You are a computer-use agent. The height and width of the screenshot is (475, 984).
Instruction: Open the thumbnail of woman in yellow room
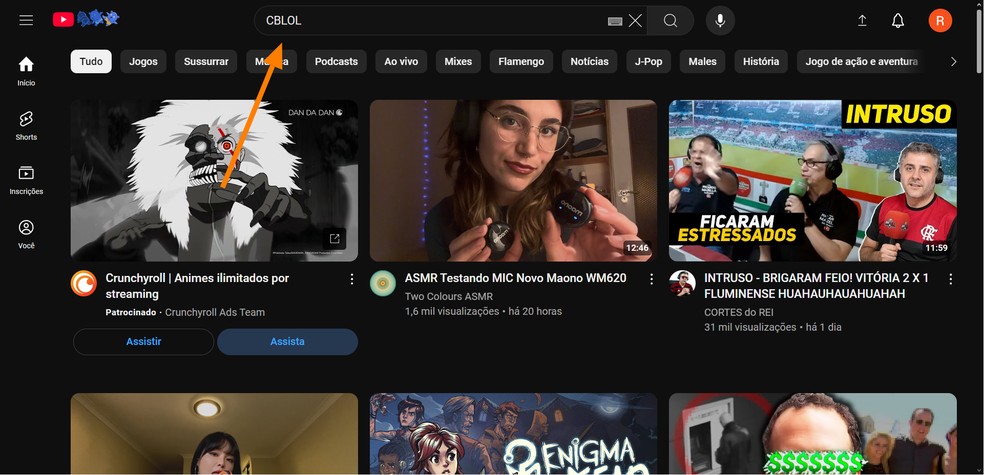pyautogui.click(x=214, y=434)
